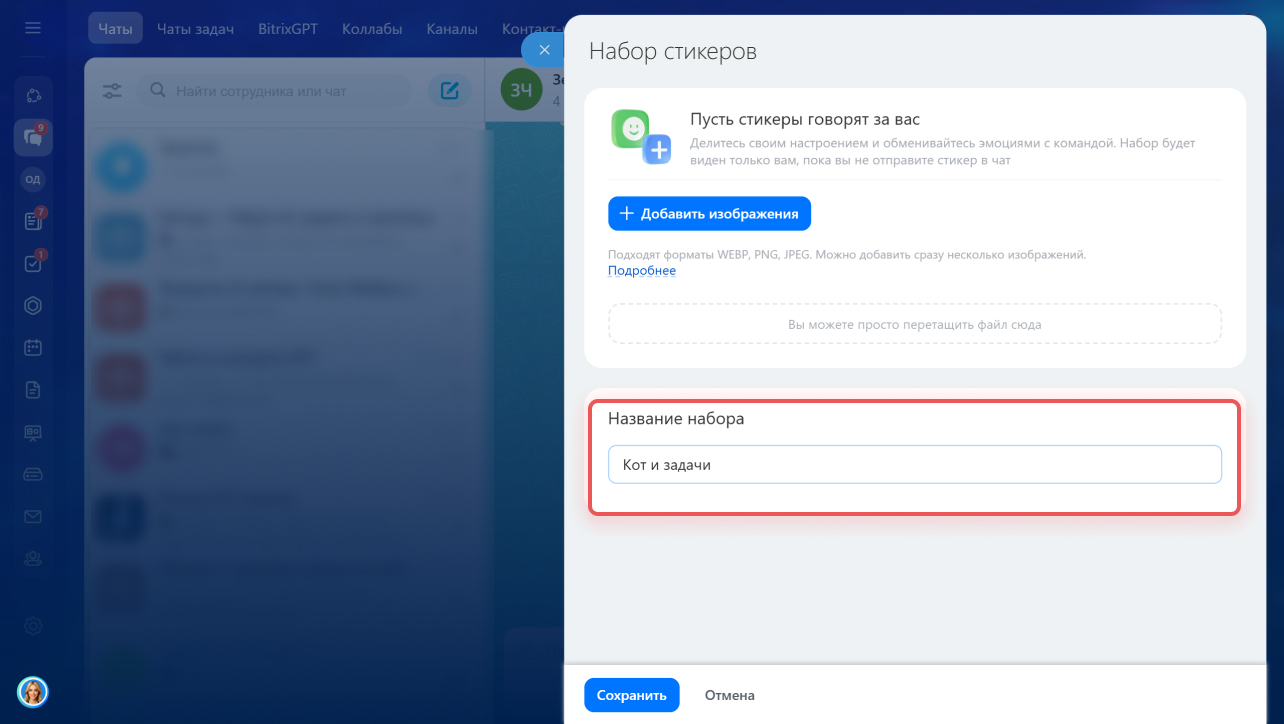Screen dimensions: 1284x724
Task: Open the BitrixGPT tab
Action: (288, 29)
